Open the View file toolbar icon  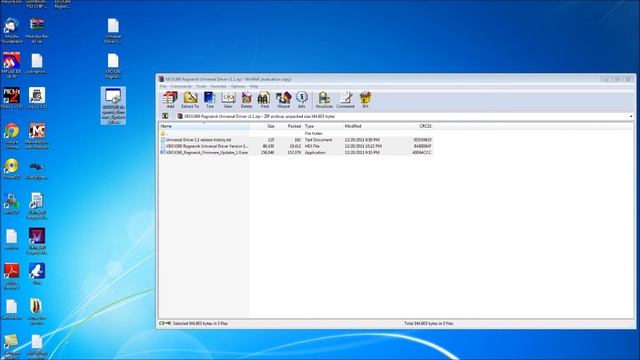pos(228,100)
